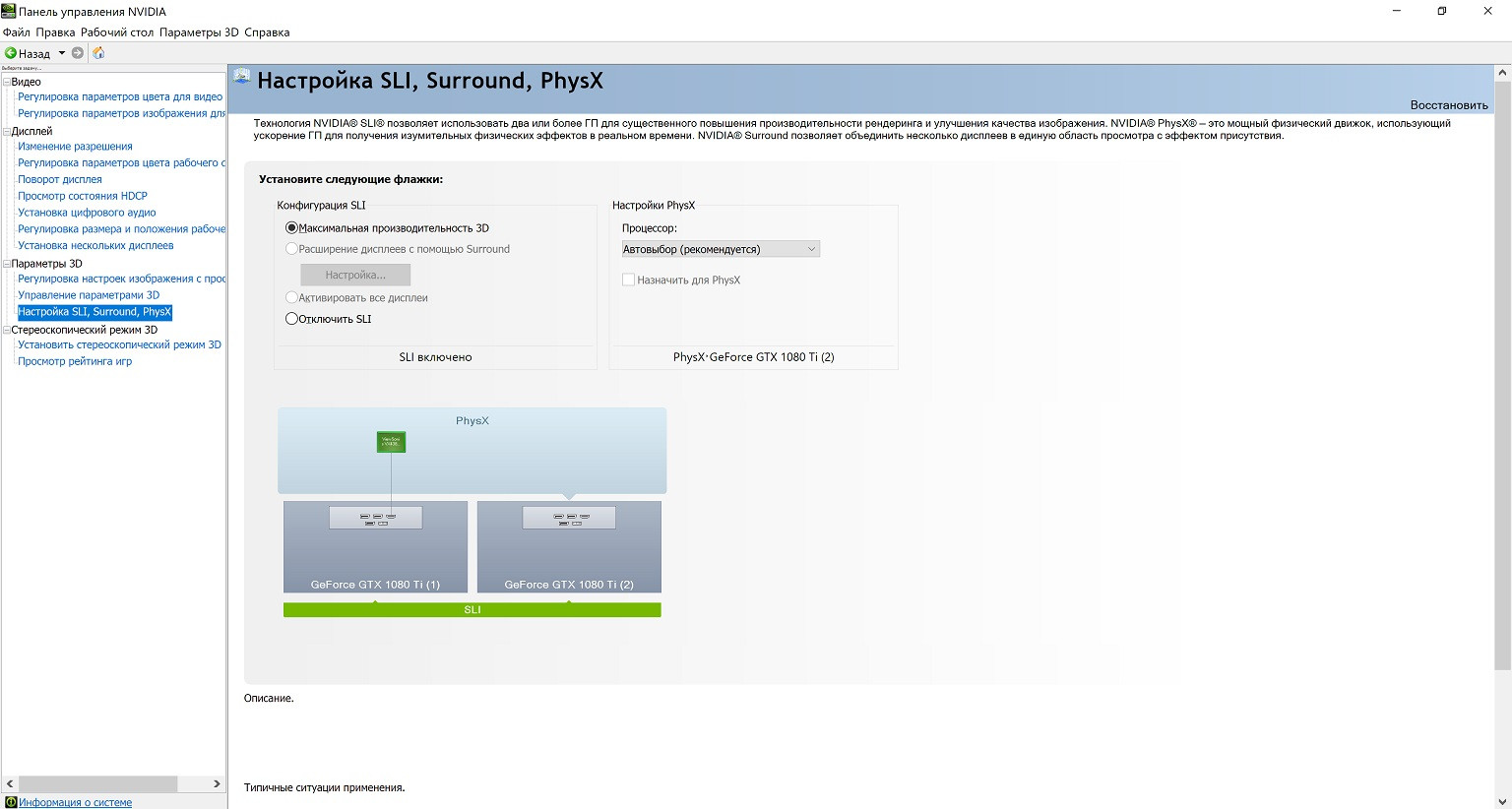This screenshot has width=1512, height=809.
Task: Open the Информация о системе link
Action: [x=75, y=802]
